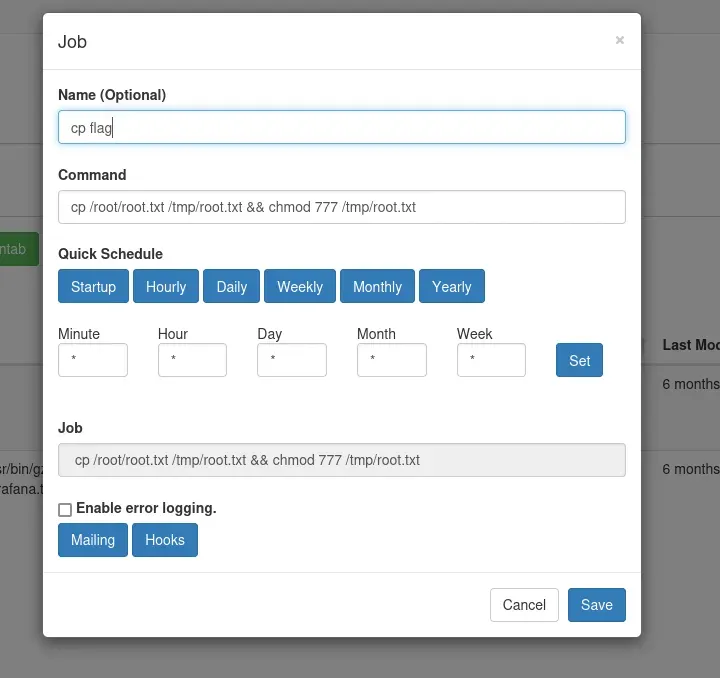Viewport: 720px width, 678px height.
Task: Click the Minute field
Action: tap(93, 360)
